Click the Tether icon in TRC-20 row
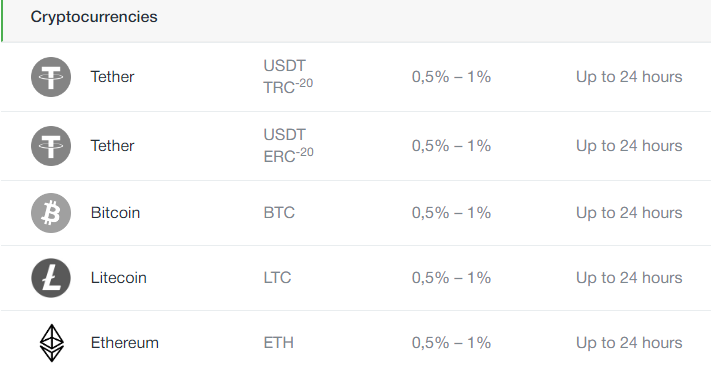 [x=51, y=77]
